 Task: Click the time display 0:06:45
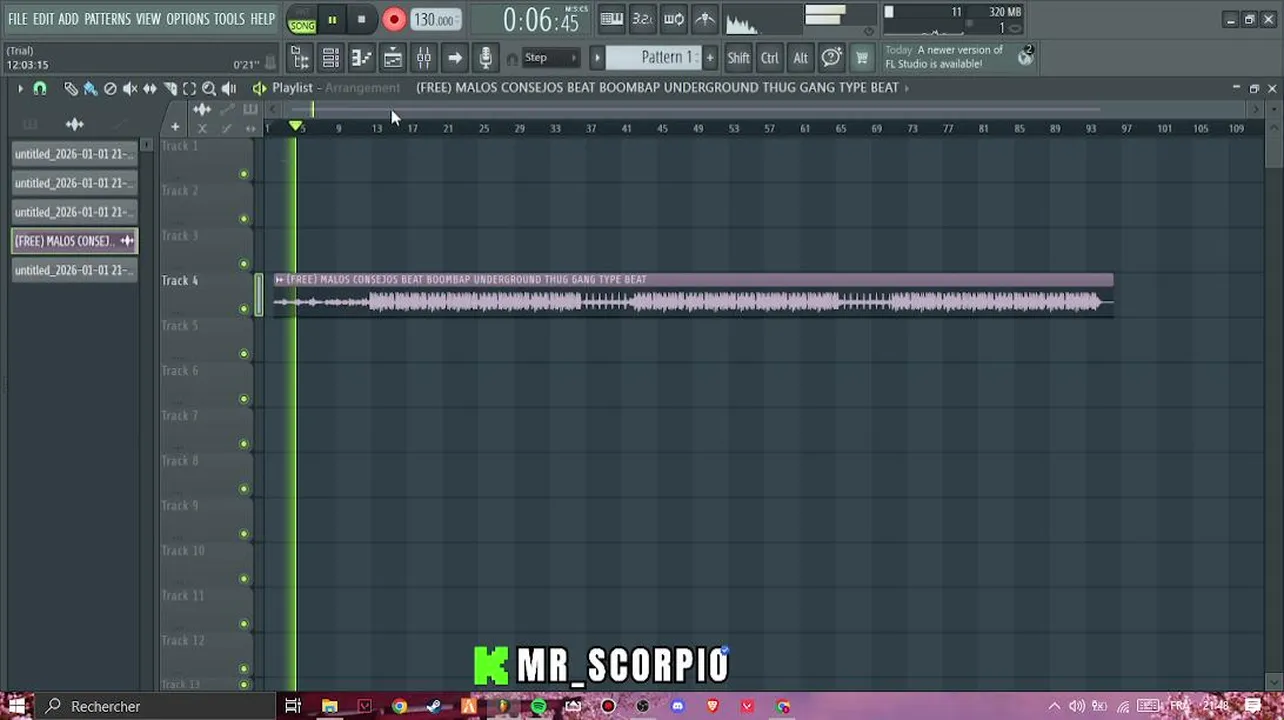(x=541, y=19)
